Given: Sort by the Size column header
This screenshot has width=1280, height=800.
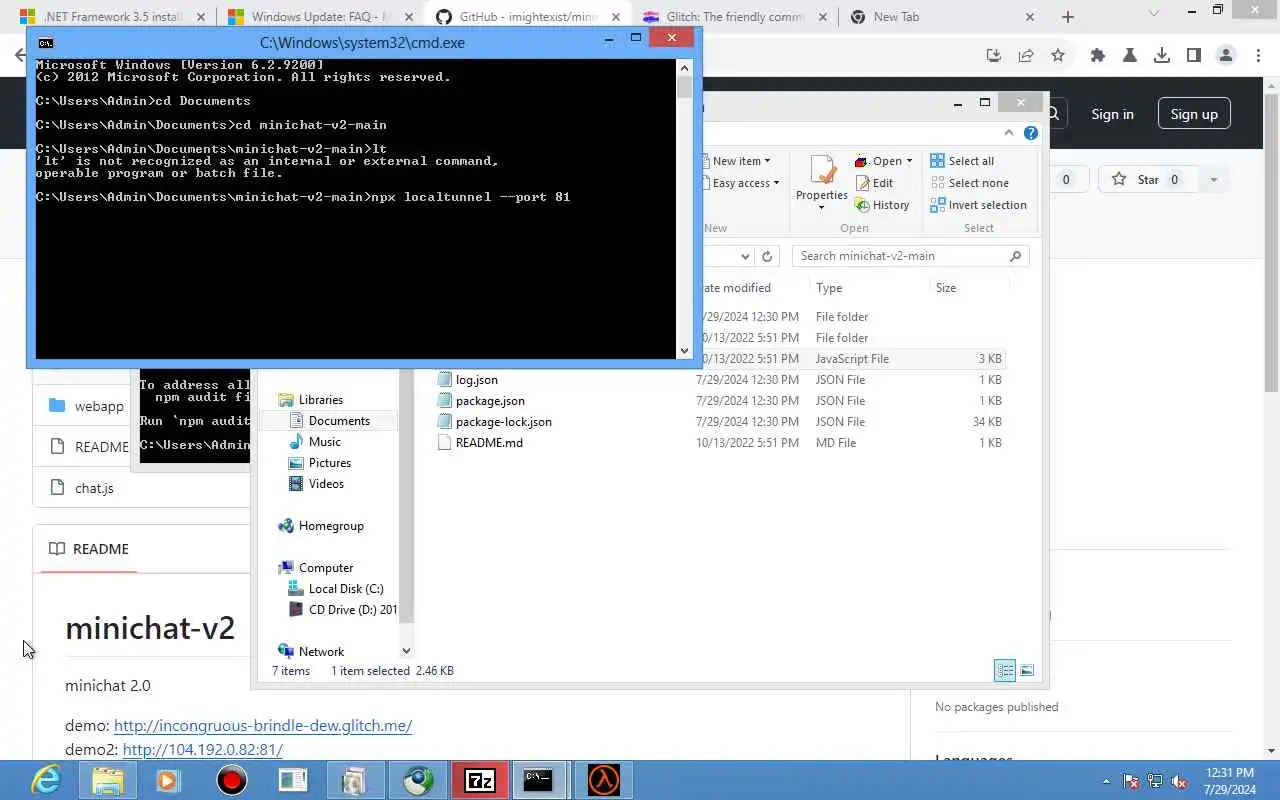Looking at the screenshot, I should click(946, 288).
